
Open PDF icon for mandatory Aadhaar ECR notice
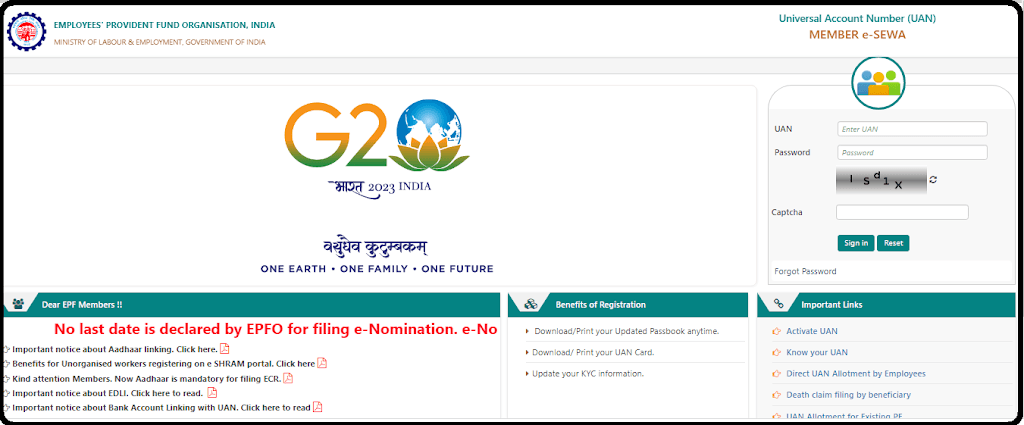(288, 378)
